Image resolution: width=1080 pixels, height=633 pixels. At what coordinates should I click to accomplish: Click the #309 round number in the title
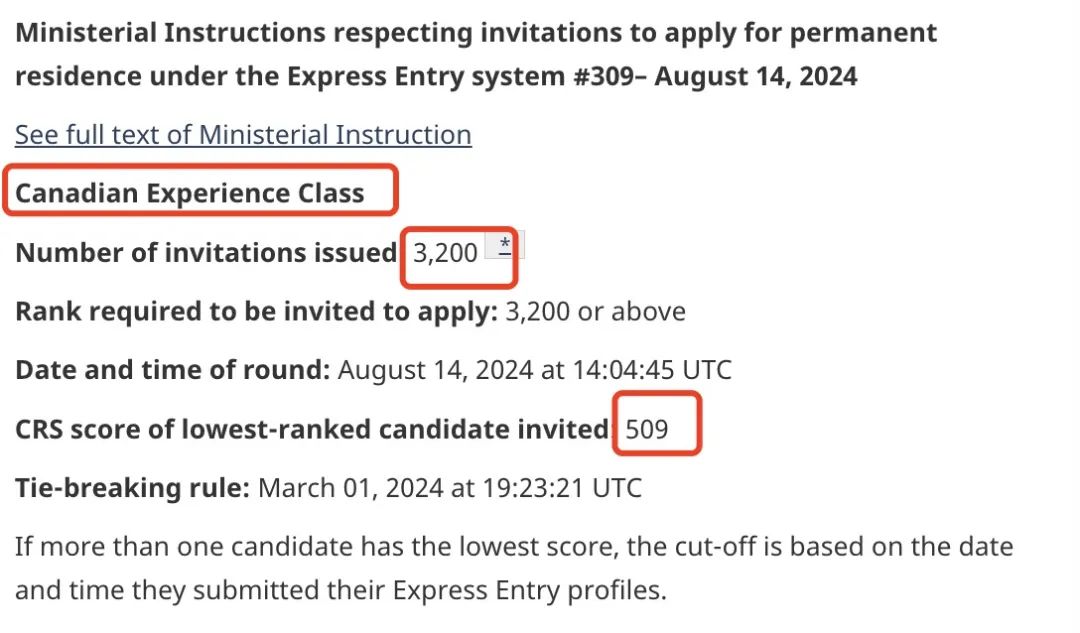(603, 76)
